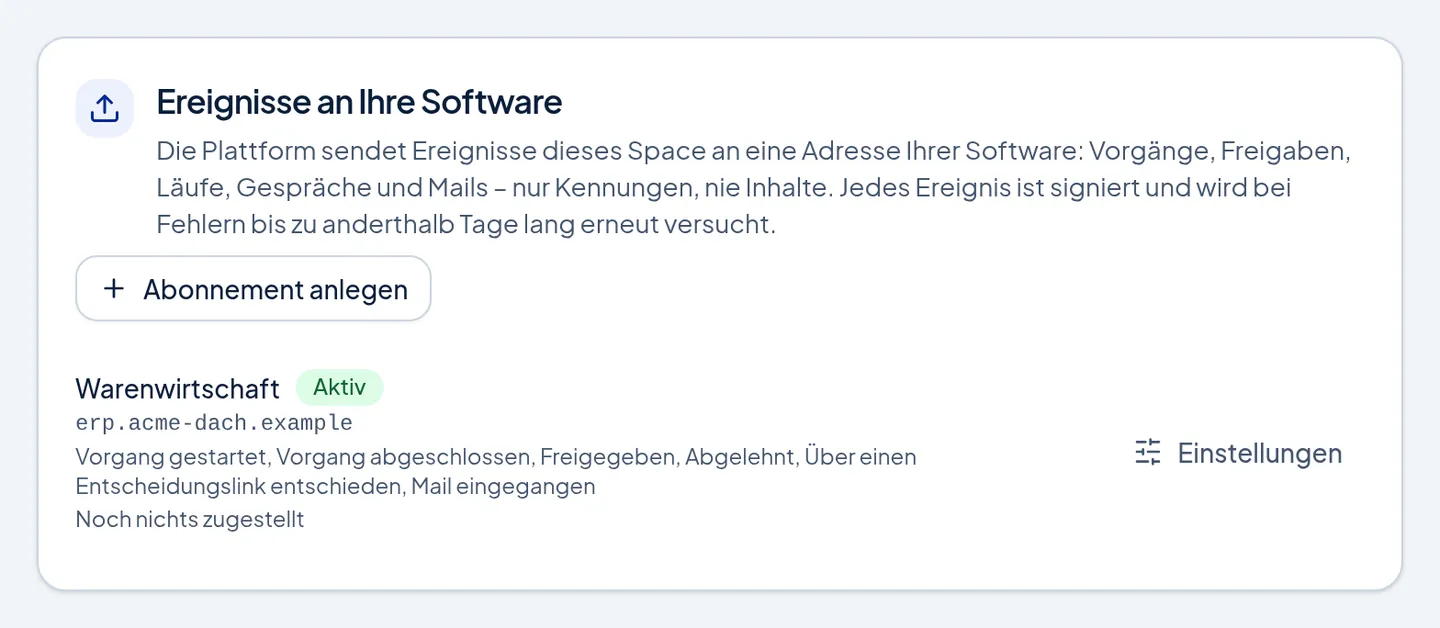Click the event list starting Vorgang gestartet
The image size is (1440, 628).
tap(496, 471)
